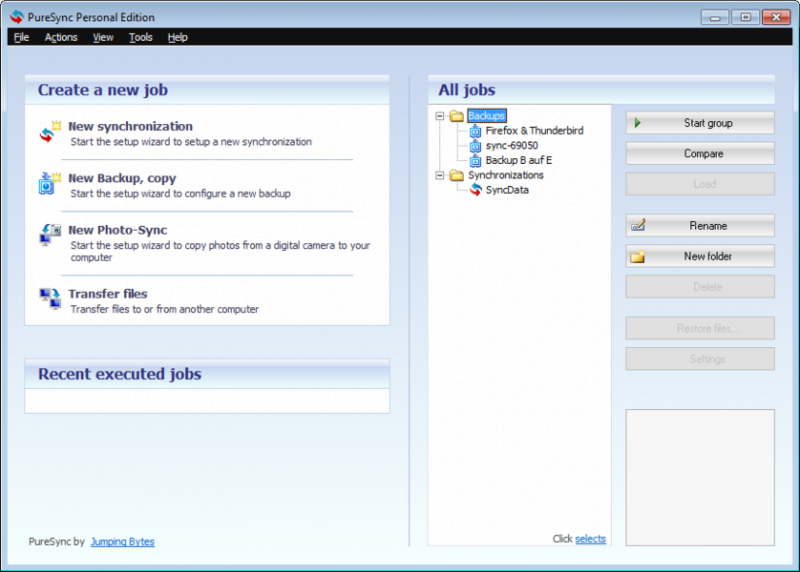The image size is (800, 572).
Task: Click the New Photo-Sync camera icon
Action: click(50, 235)
